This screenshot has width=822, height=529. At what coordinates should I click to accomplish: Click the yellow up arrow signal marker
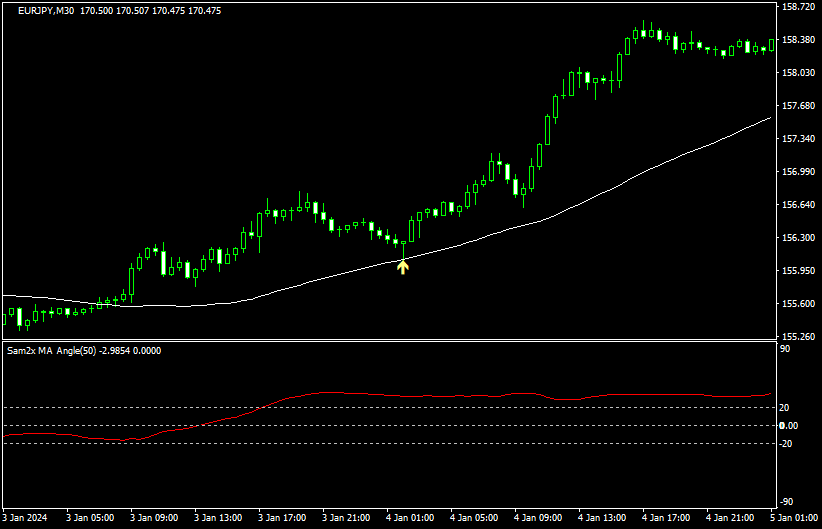pos(403,266)
